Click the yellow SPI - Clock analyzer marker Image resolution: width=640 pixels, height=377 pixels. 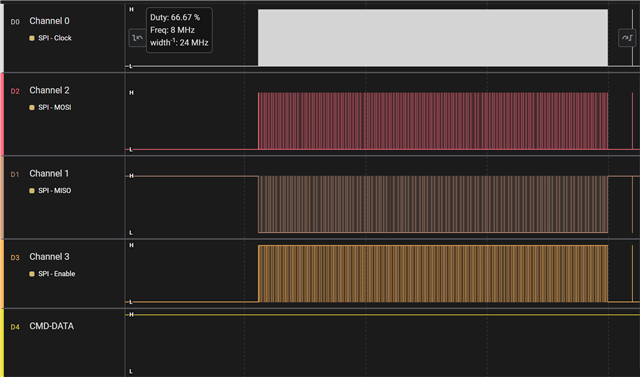32,38
